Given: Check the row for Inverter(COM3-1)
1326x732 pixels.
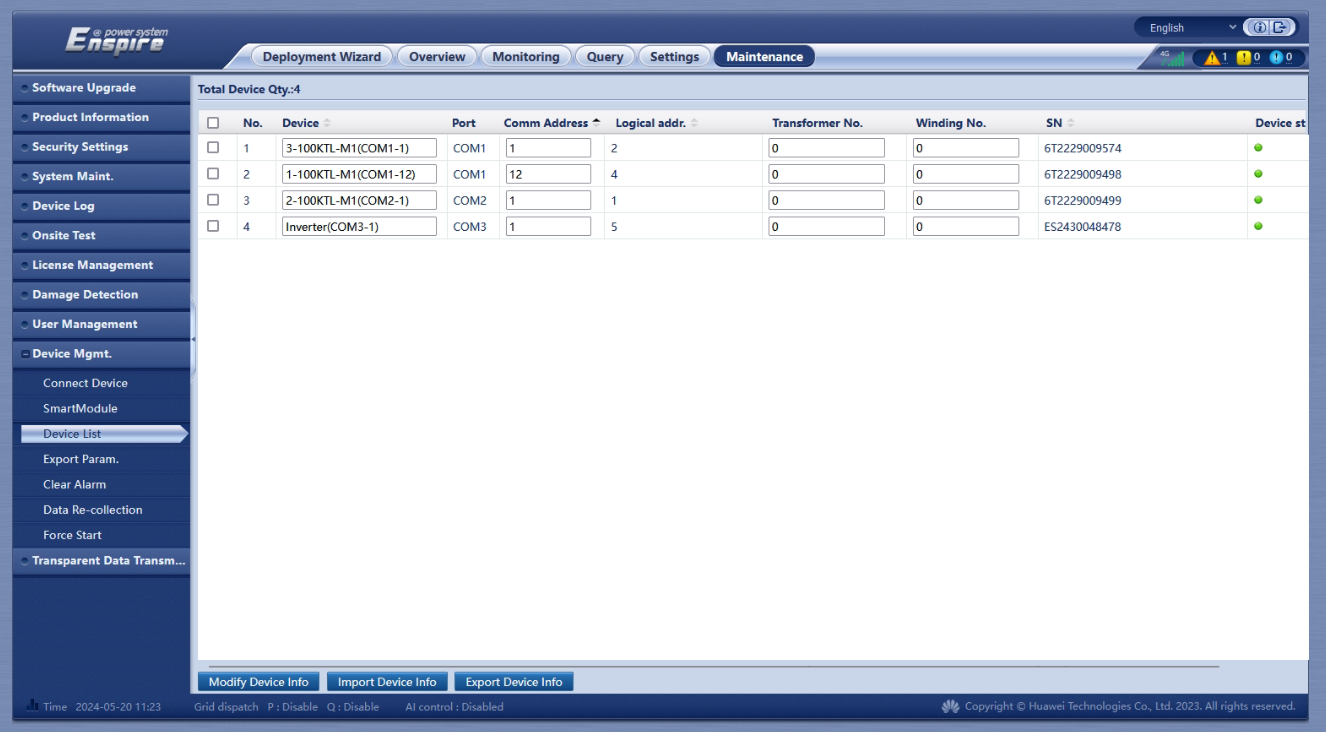Looking at the screenshot, I should [x=213, y=226].
